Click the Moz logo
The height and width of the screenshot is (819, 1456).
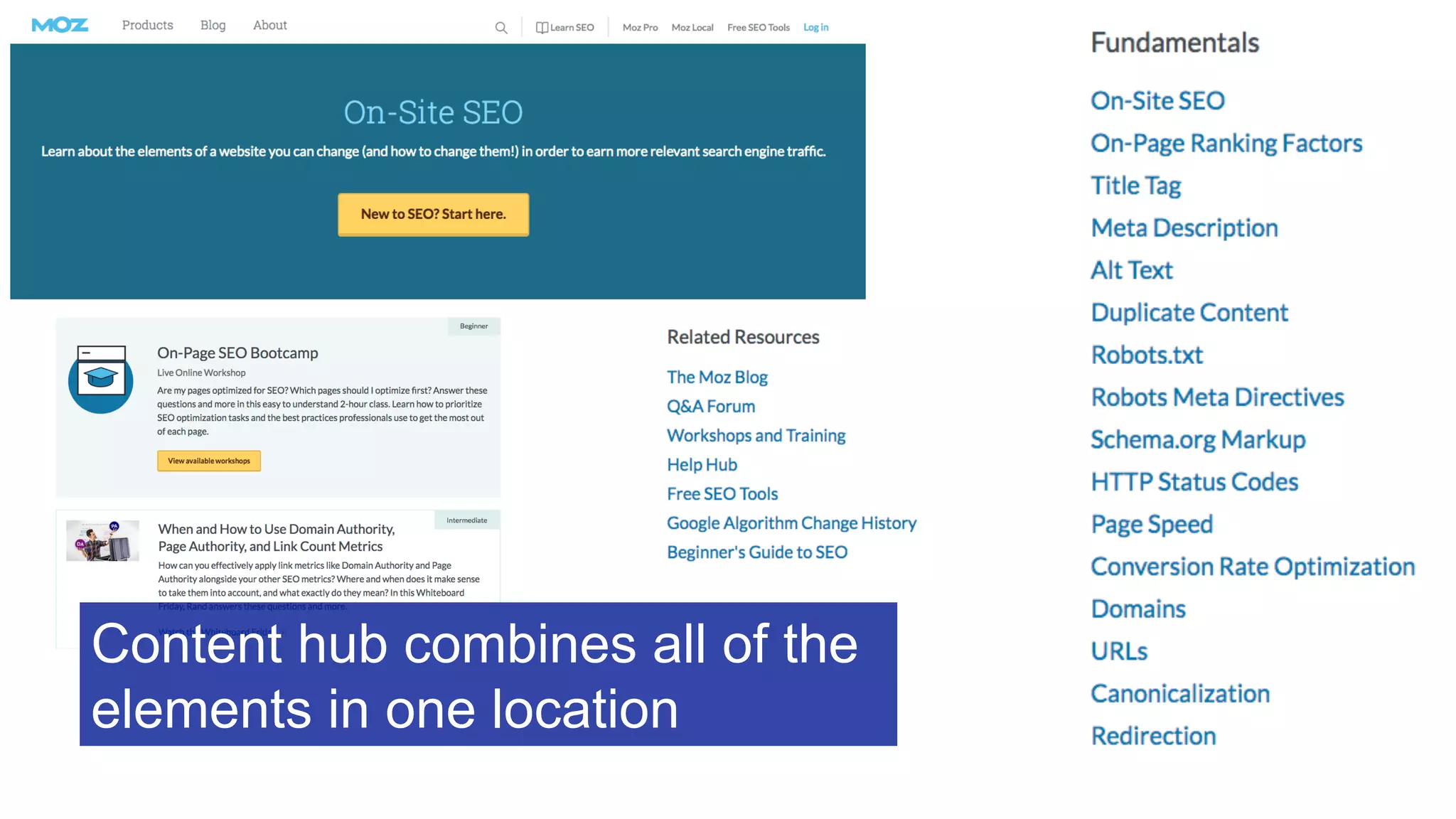tap(60, 26)
